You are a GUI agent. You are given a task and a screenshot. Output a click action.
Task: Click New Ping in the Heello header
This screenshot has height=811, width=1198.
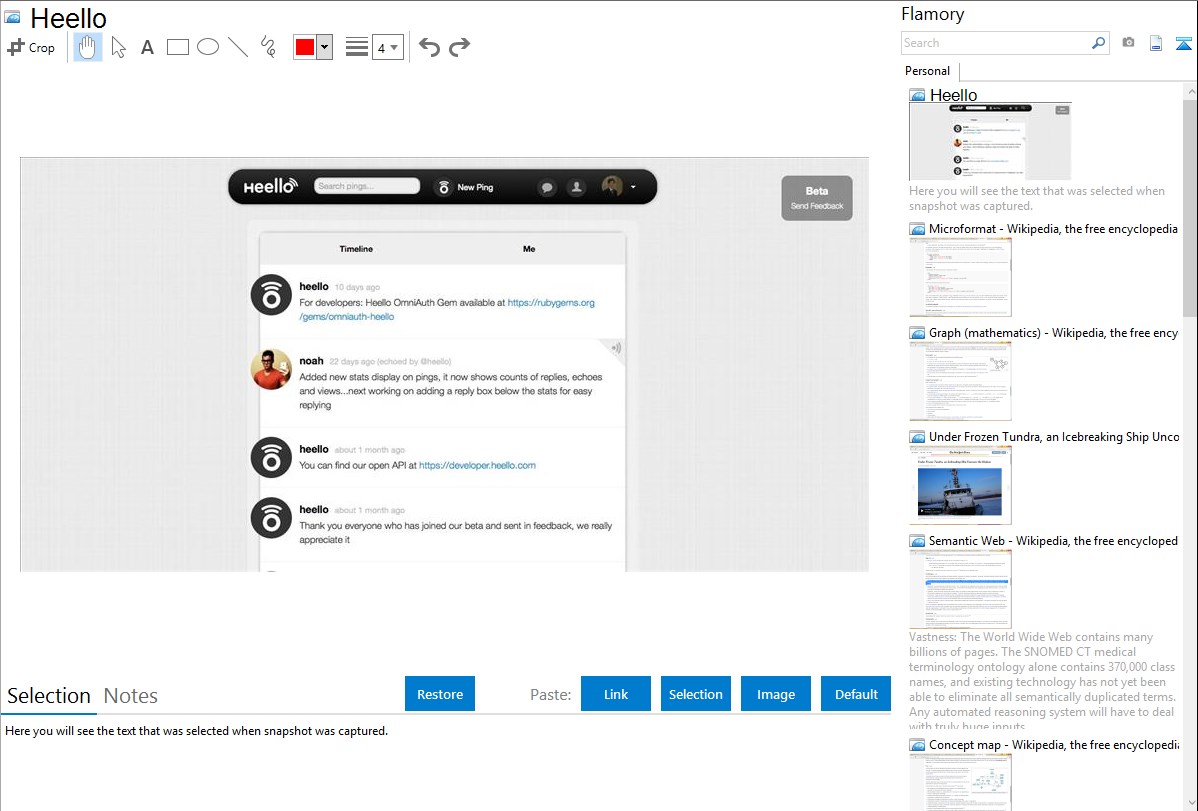(465, 187)
